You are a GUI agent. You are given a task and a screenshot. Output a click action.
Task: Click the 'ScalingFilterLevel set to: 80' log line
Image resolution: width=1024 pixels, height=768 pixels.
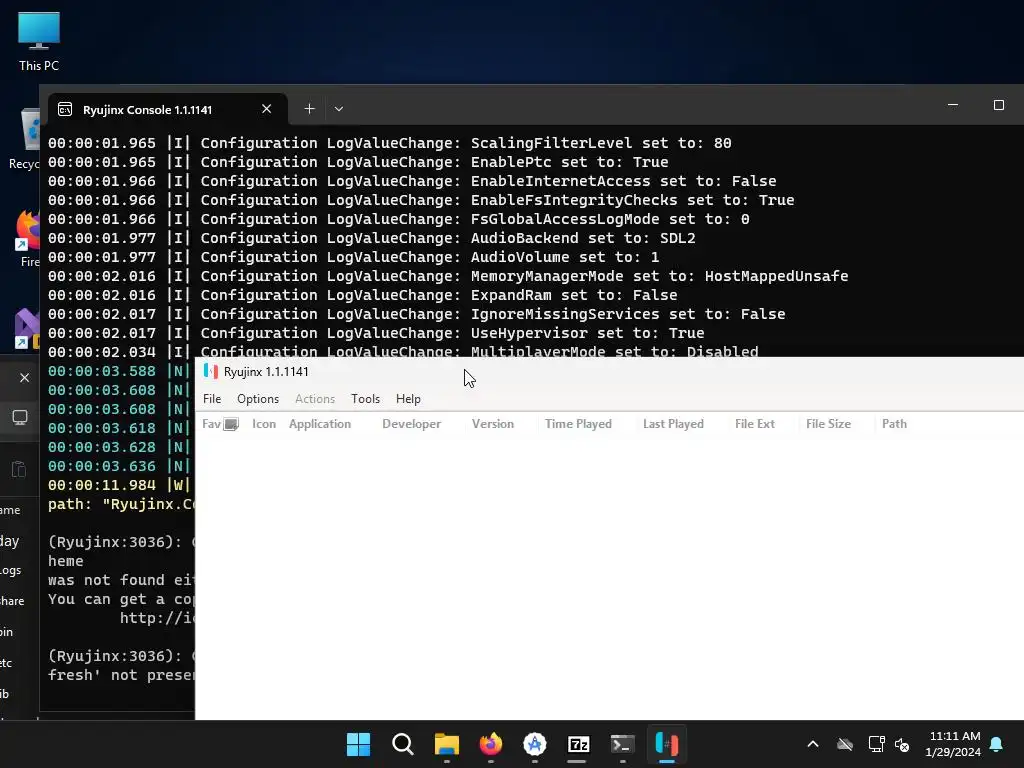click(x=390, y=143)
